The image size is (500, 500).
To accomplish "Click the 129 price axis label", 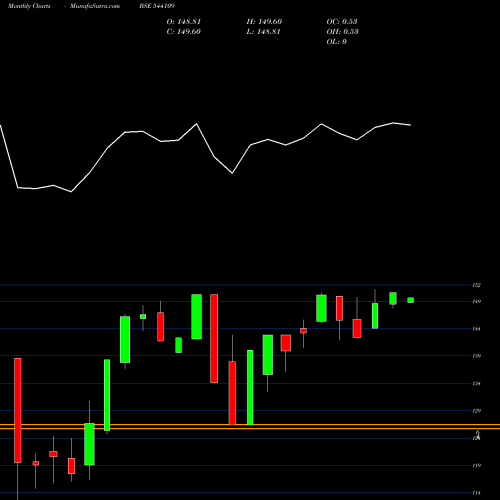I will (477, 411).
